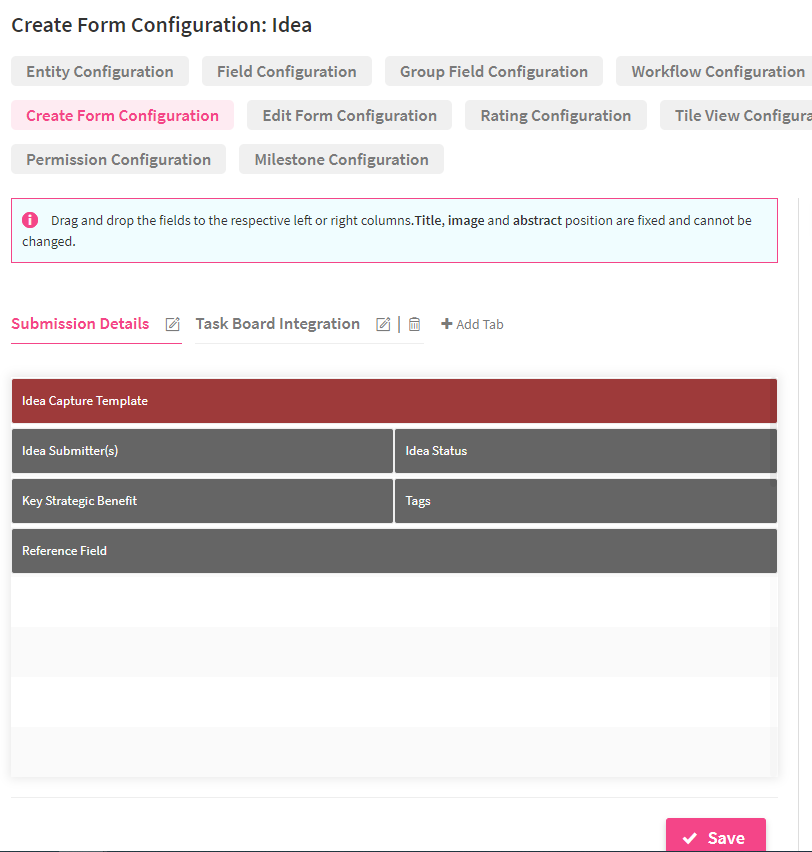Select the Idea Status field block
812x852 pixels.
[x=585, y=451]
